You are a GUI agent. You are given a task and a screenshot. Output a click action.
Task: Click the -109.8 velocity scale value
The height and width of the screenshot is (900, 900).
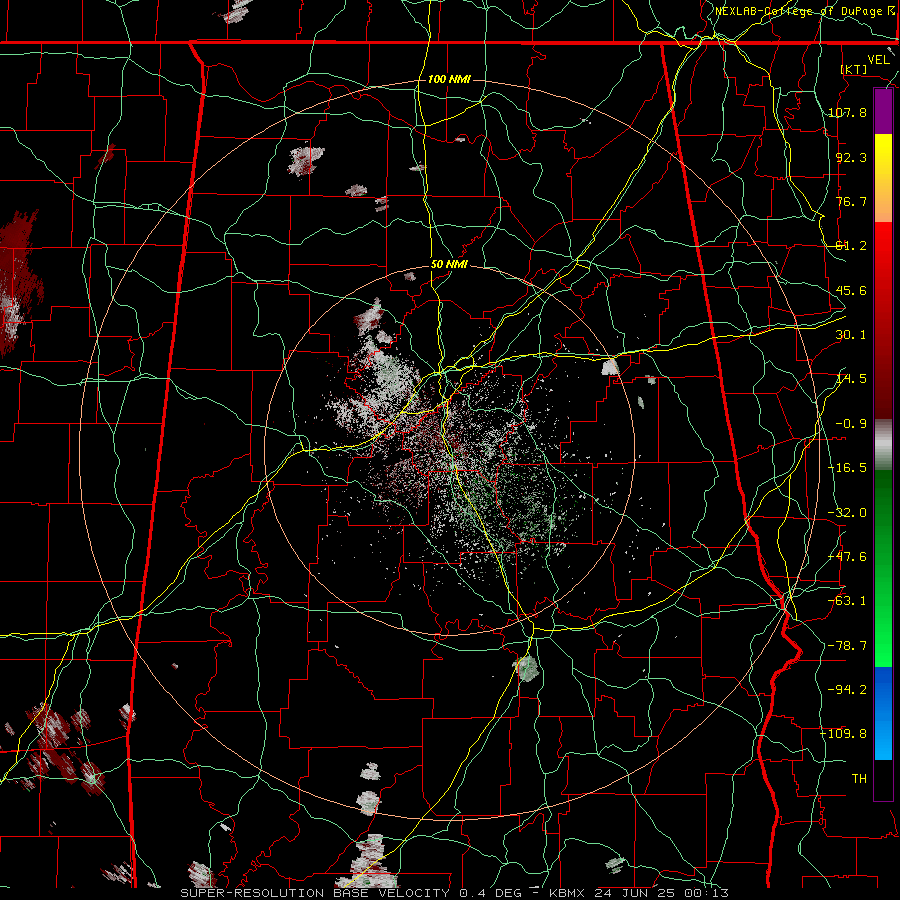pos(844,734)
